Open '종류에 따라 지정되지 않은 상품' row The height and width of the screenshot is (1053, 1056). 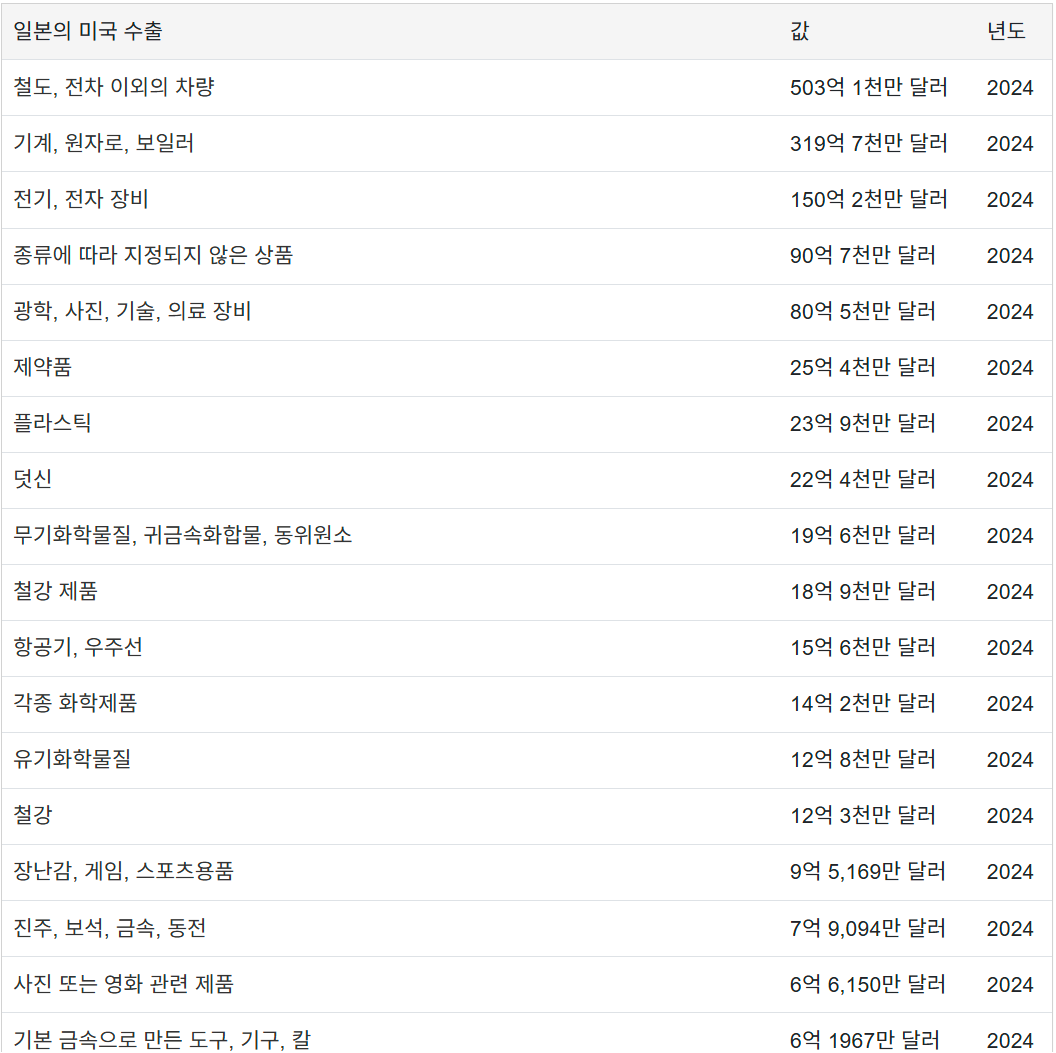[153, 255]
